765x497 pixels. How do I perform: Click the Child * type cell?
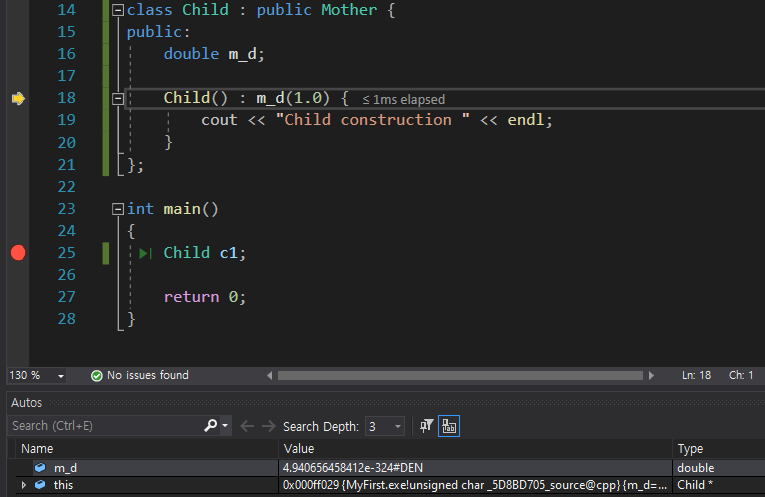695,485
